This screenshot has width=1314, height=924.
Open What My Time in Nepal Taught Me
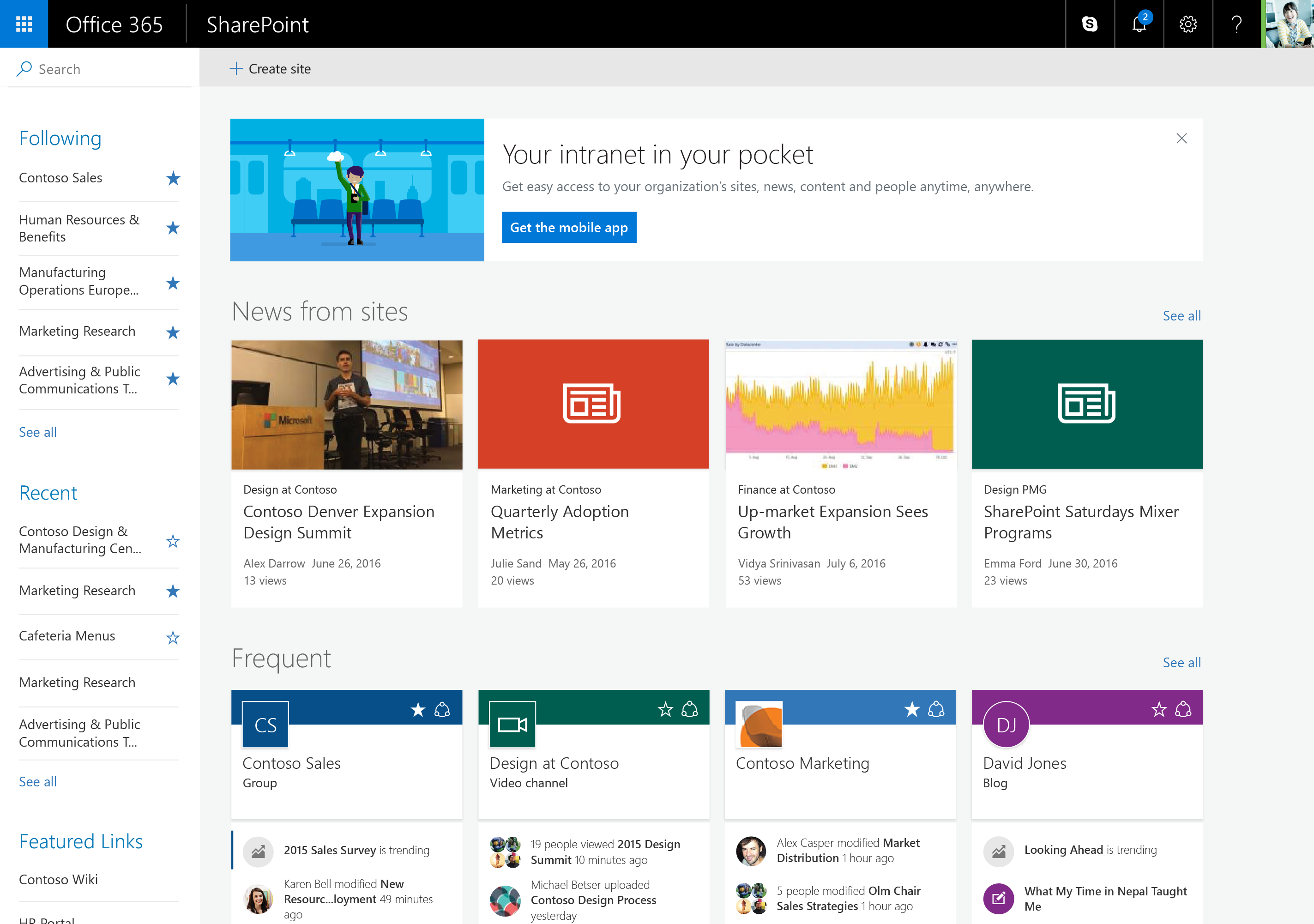pos(1106,899)
